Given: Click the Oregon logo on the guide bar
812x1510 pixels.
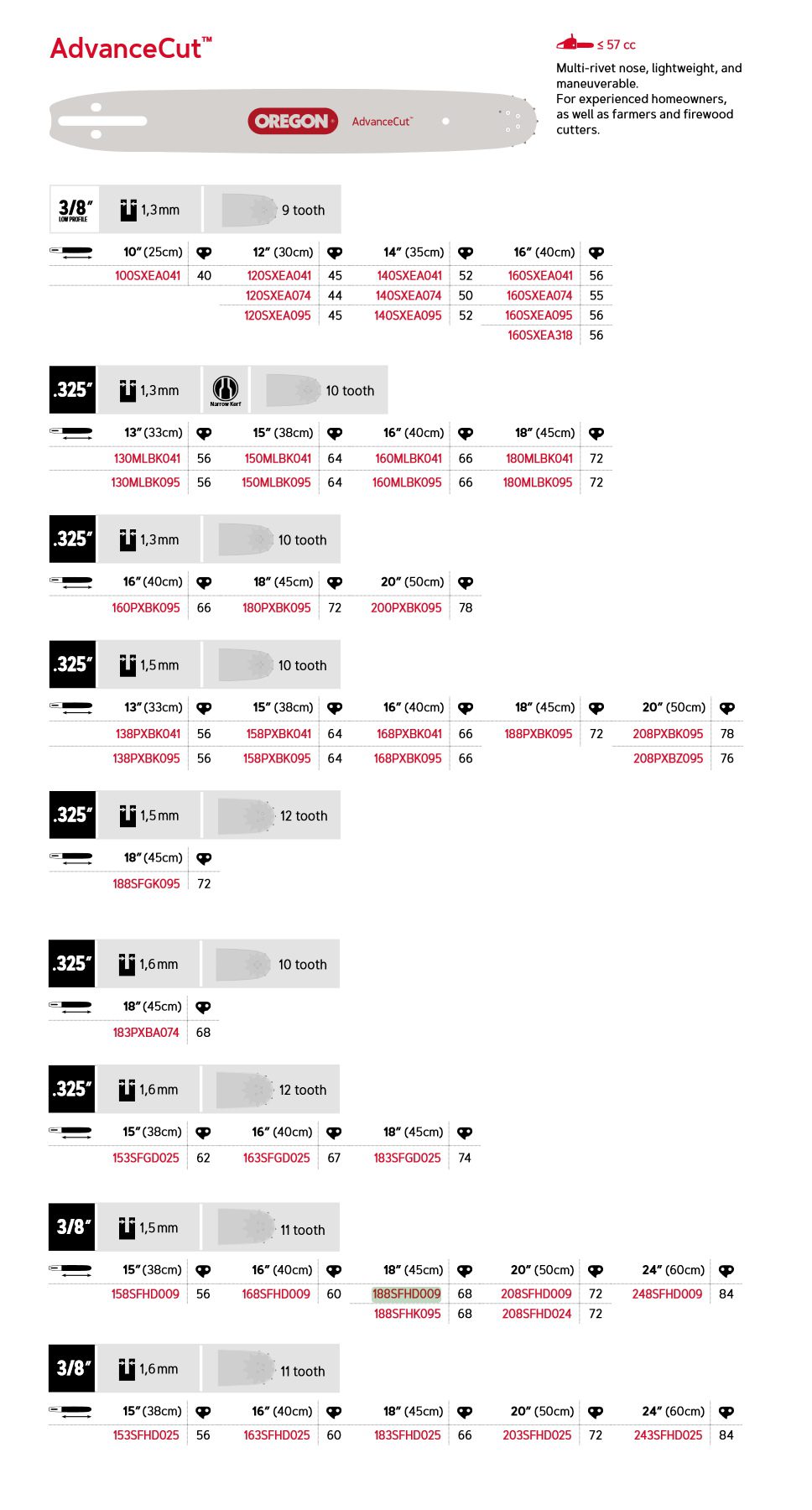Looking at the screenshot, I should coord(293,122).
